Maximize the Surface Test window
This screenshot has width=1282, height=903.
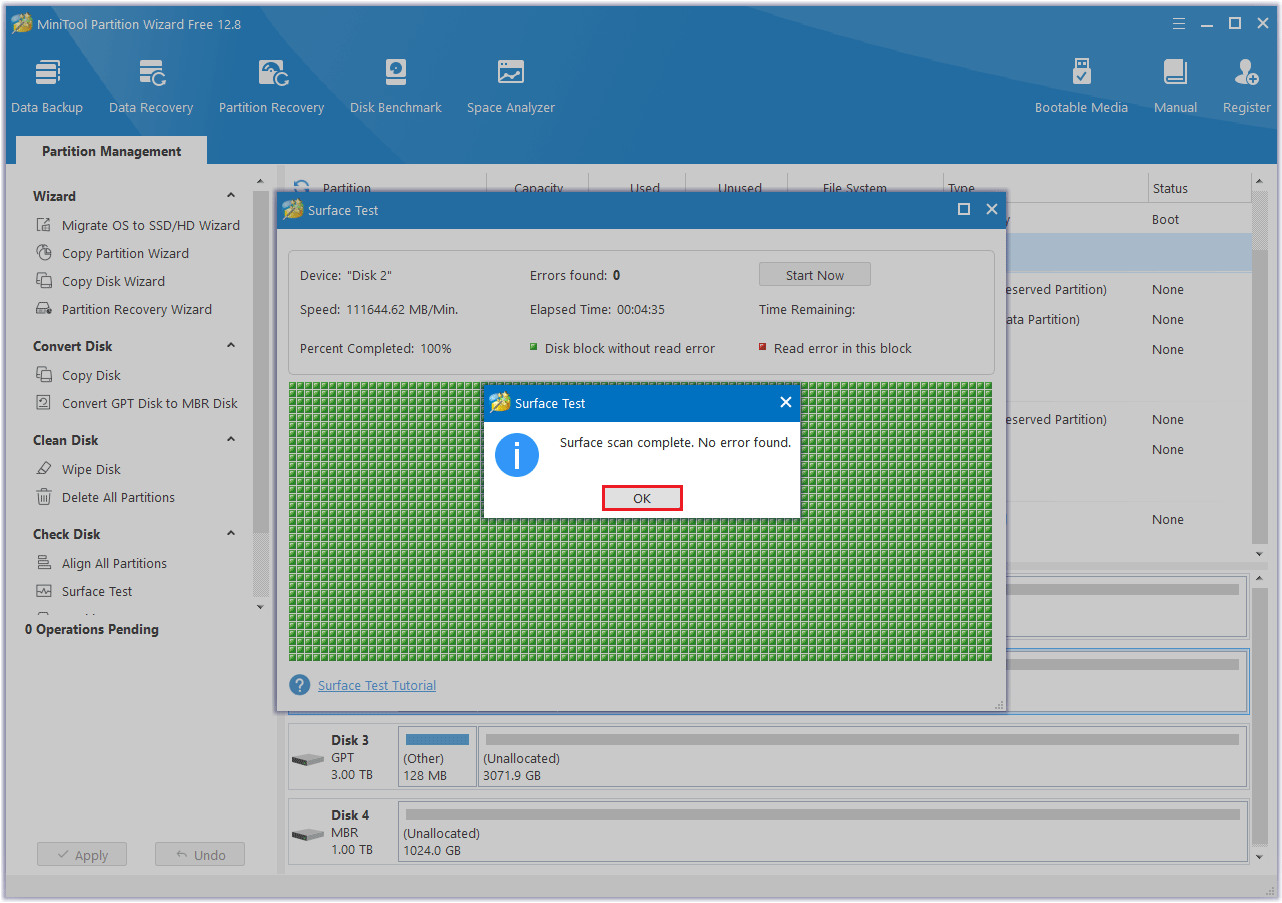coord(964,209)
